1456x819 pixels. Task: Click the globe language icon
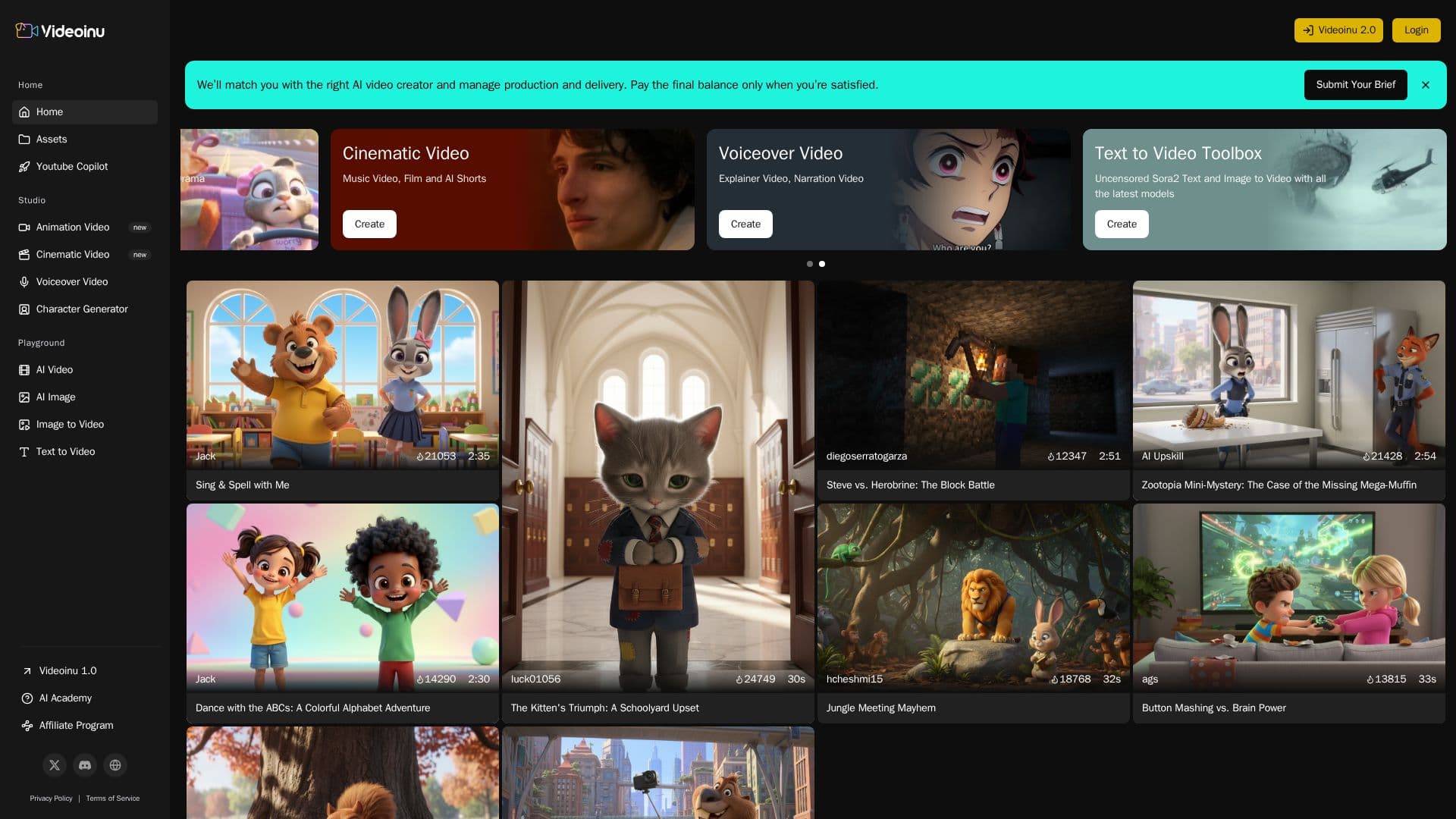[115, 765]
